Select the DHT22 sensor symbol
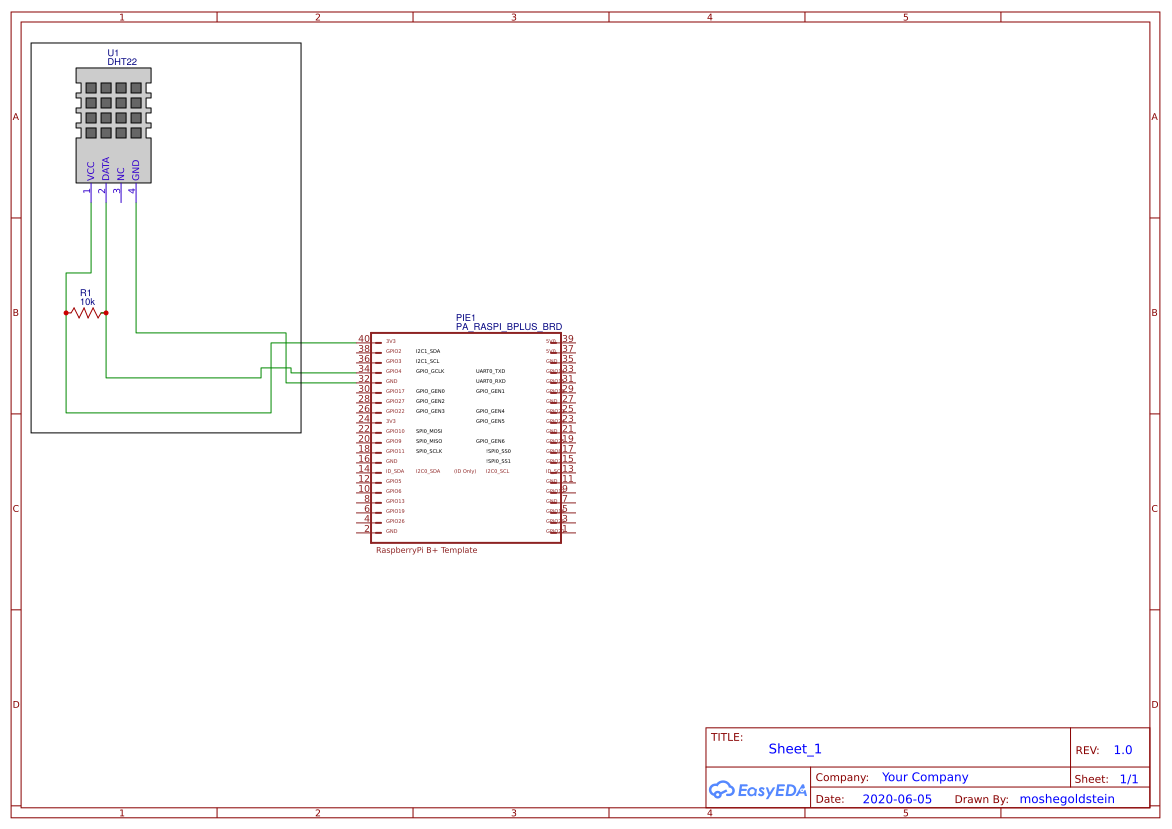 (112, 120)
